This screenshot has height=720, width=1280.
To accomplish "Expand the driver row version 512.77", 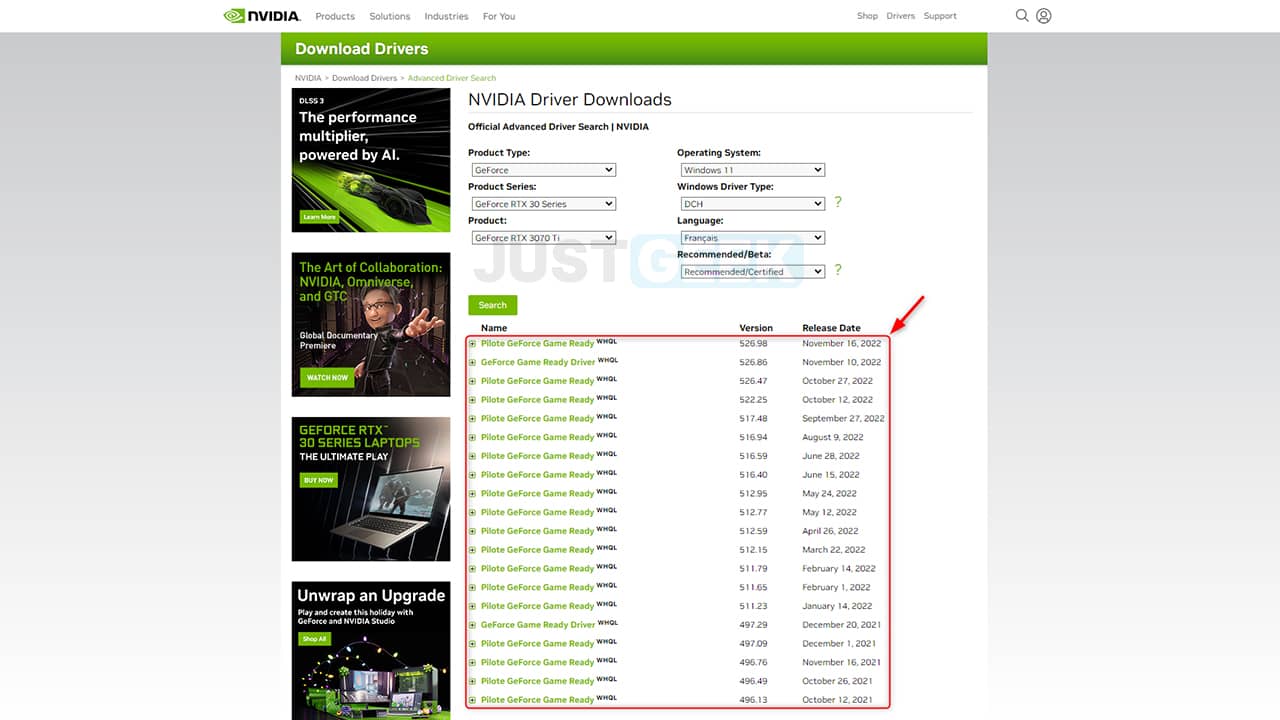I will [473, 513].
